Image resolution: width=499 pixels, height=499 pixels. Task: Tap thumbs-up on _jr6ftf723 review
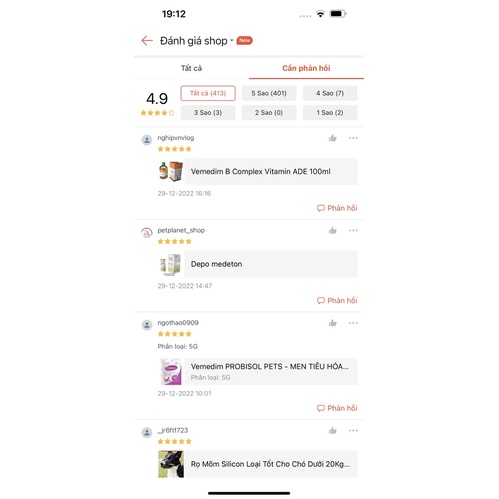(x=333, y=430)
